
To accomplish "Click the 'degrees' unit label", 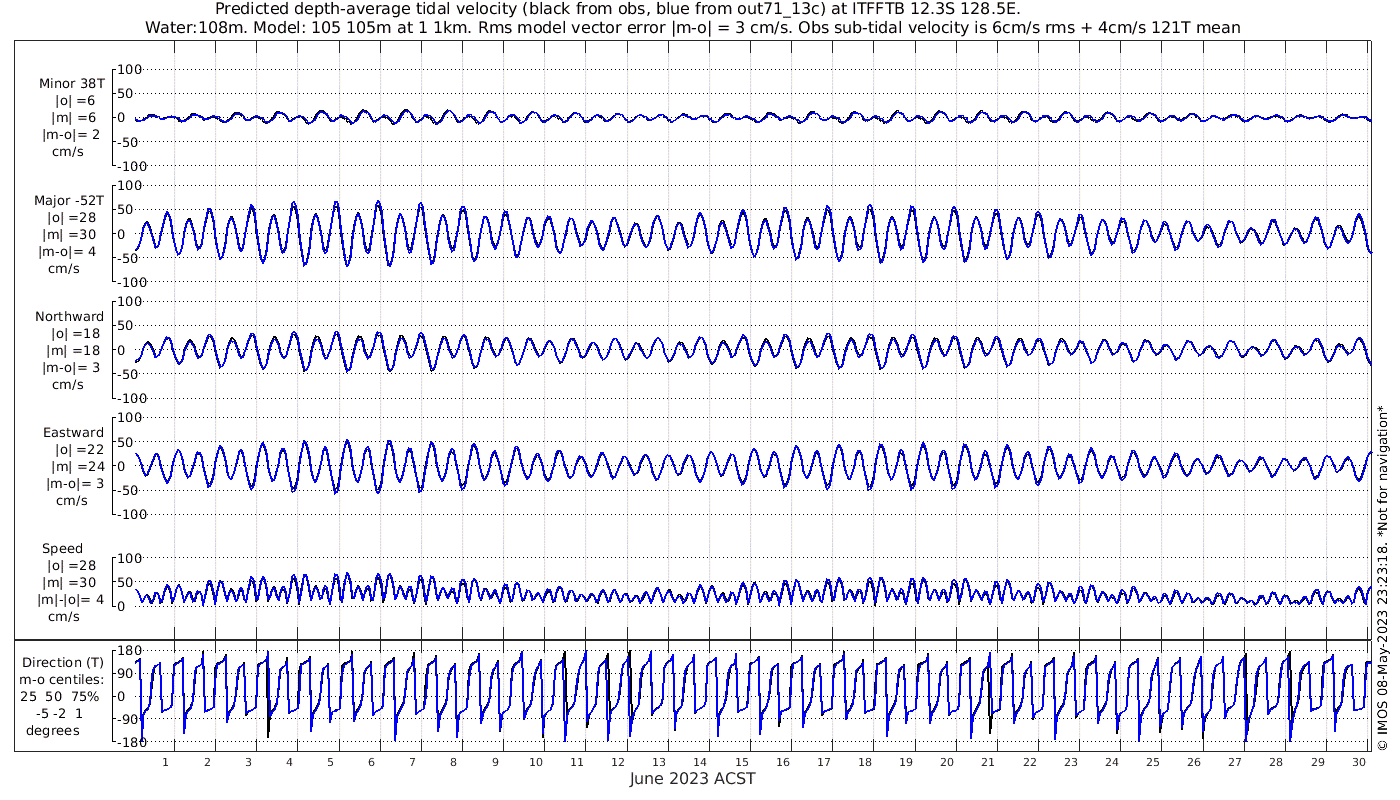I will coord(53,730).
